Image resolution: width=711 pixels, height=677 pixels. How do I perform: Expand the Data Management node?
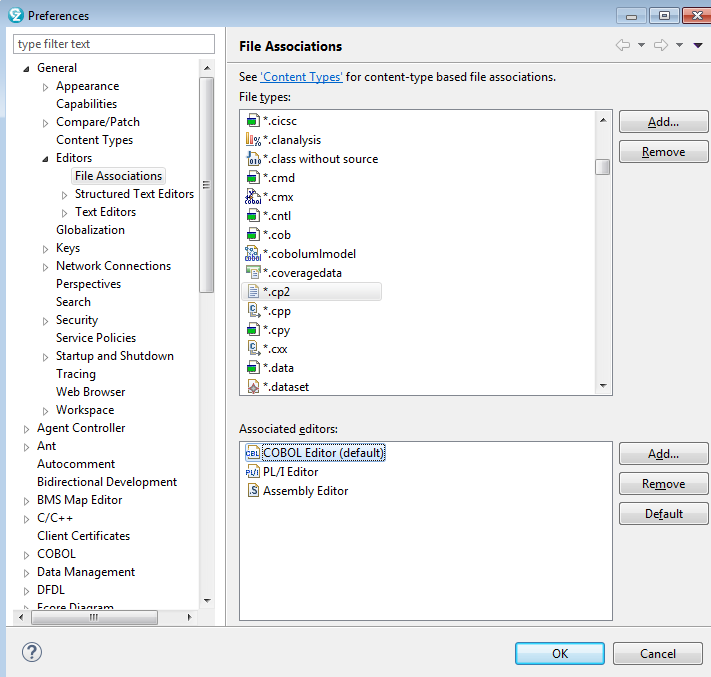[26, 573]
